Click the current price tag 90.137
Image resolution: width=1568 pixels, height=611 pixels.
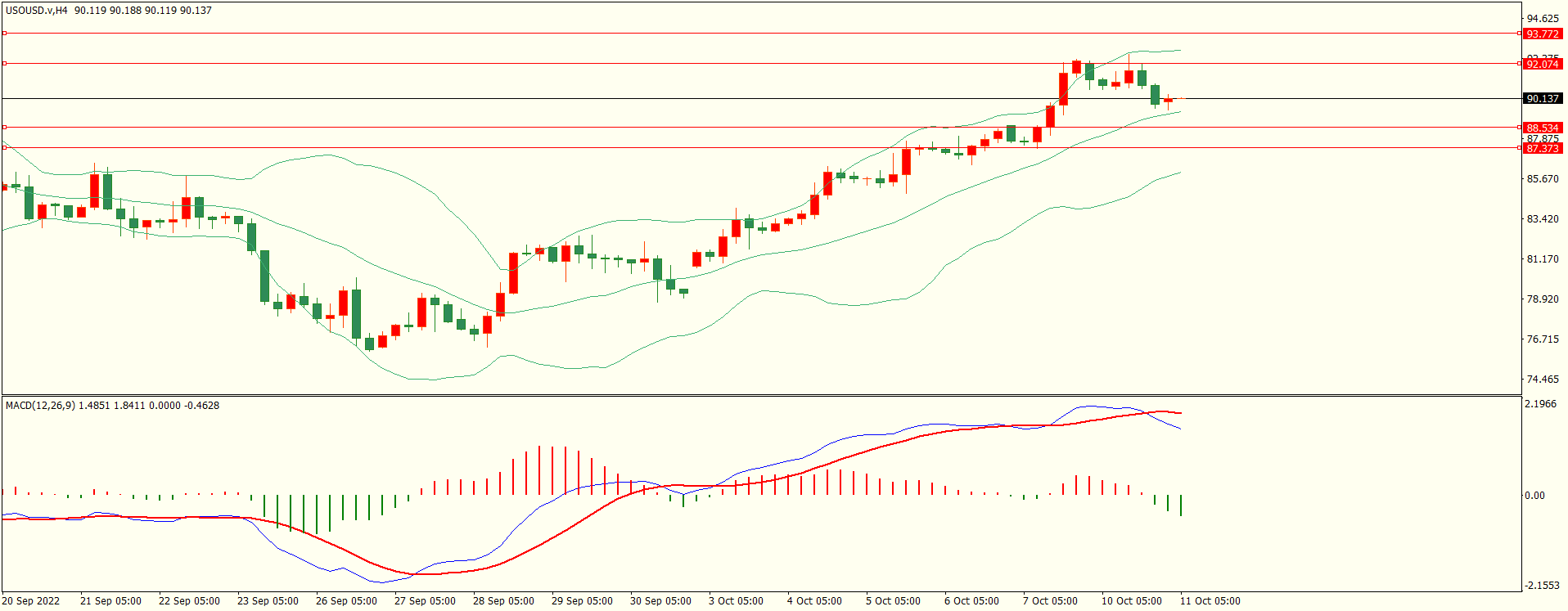tap(1542, 99)
